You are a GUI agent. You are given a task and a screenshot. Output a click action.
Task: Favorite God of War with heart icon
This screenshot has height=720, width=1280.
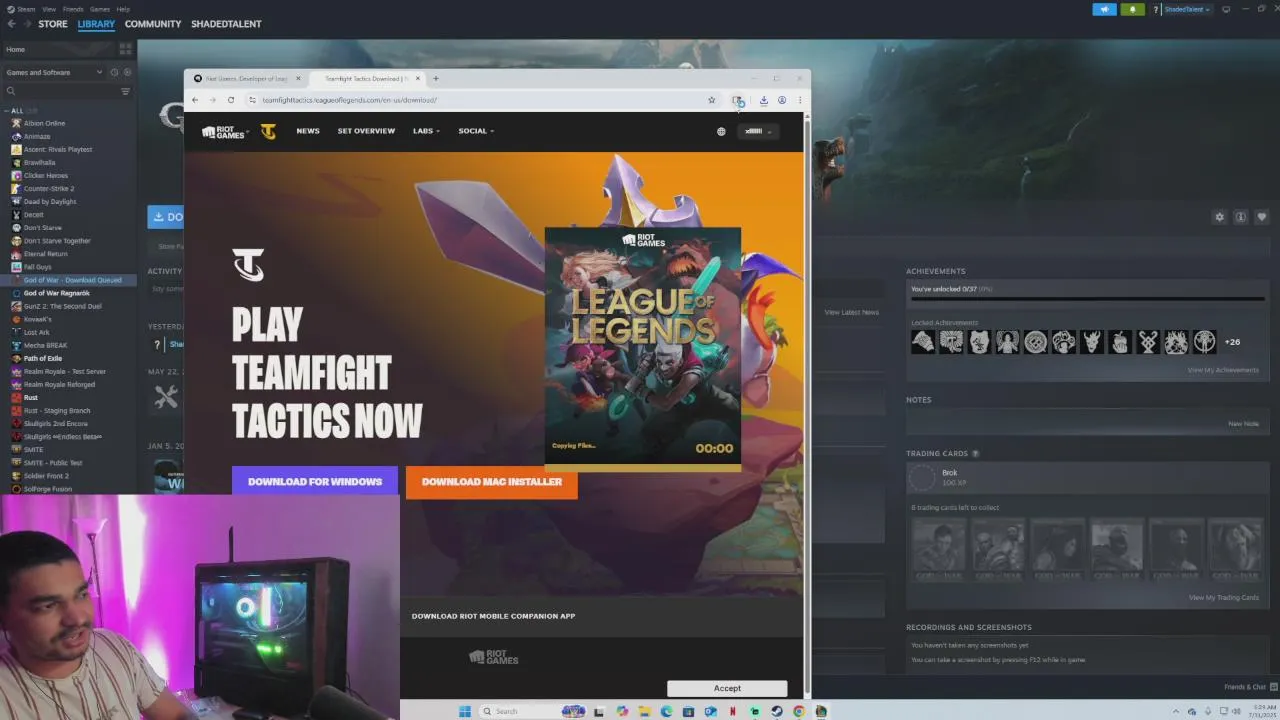coord(1261,217)
